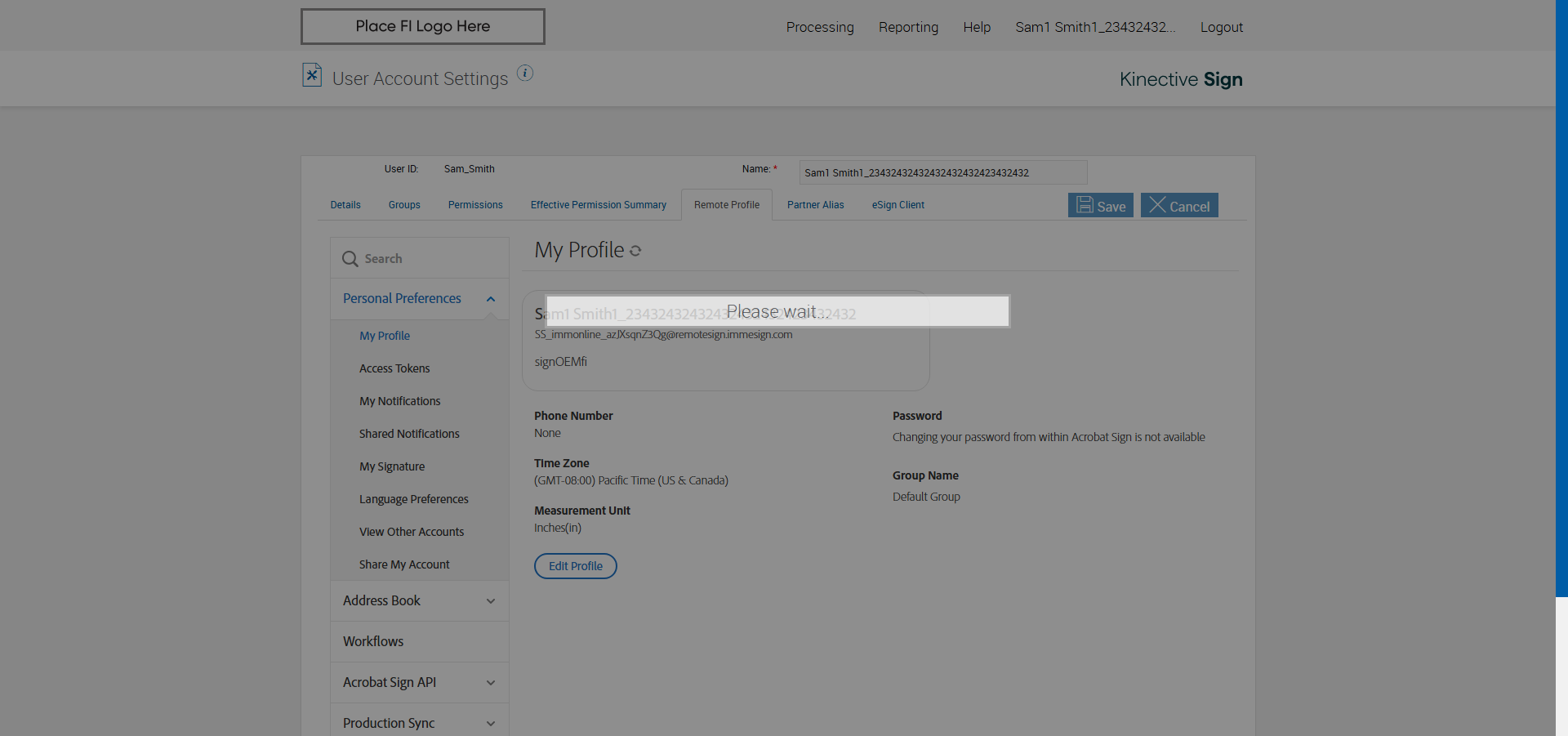Open Share My Account in the sidebar
Screen dimensions: 1568x736
(x=404, y=564)
